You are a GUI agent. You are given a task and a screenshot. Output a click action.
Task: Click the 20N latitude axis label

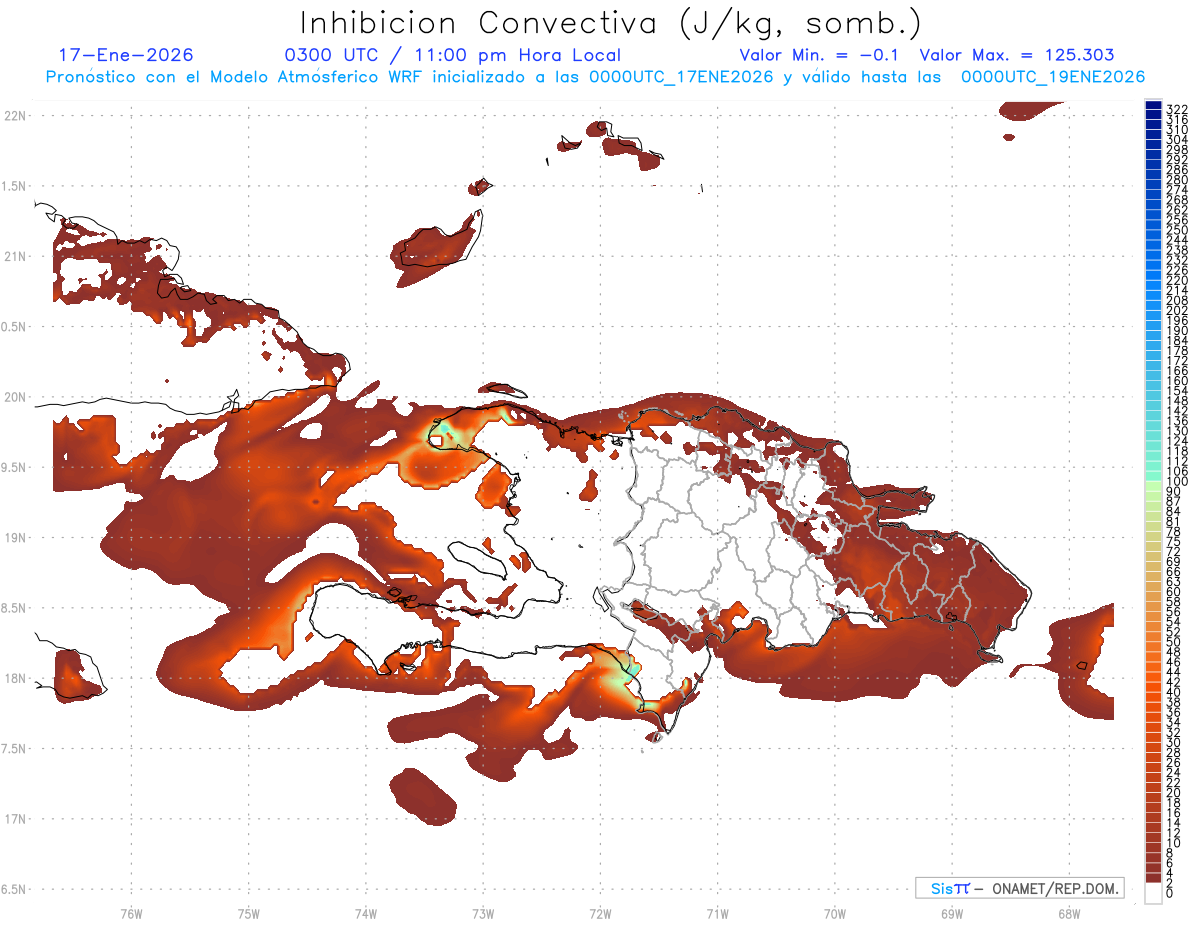click(15, 397)
